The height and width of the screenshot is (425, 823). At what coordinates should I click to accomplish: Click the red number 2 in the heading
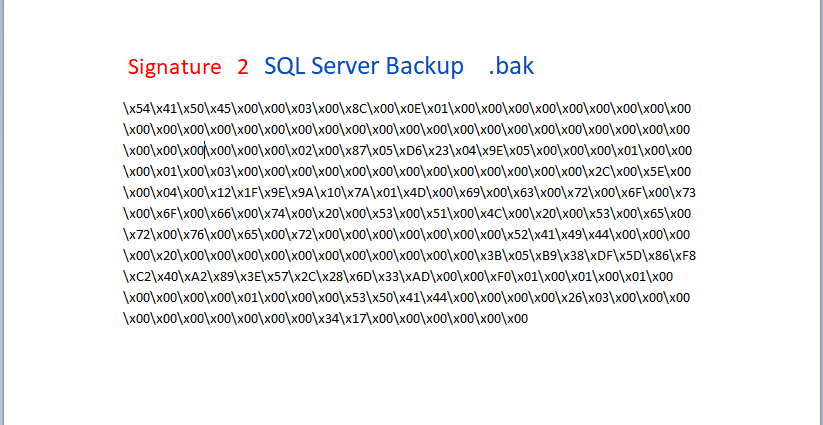point(242,67)
